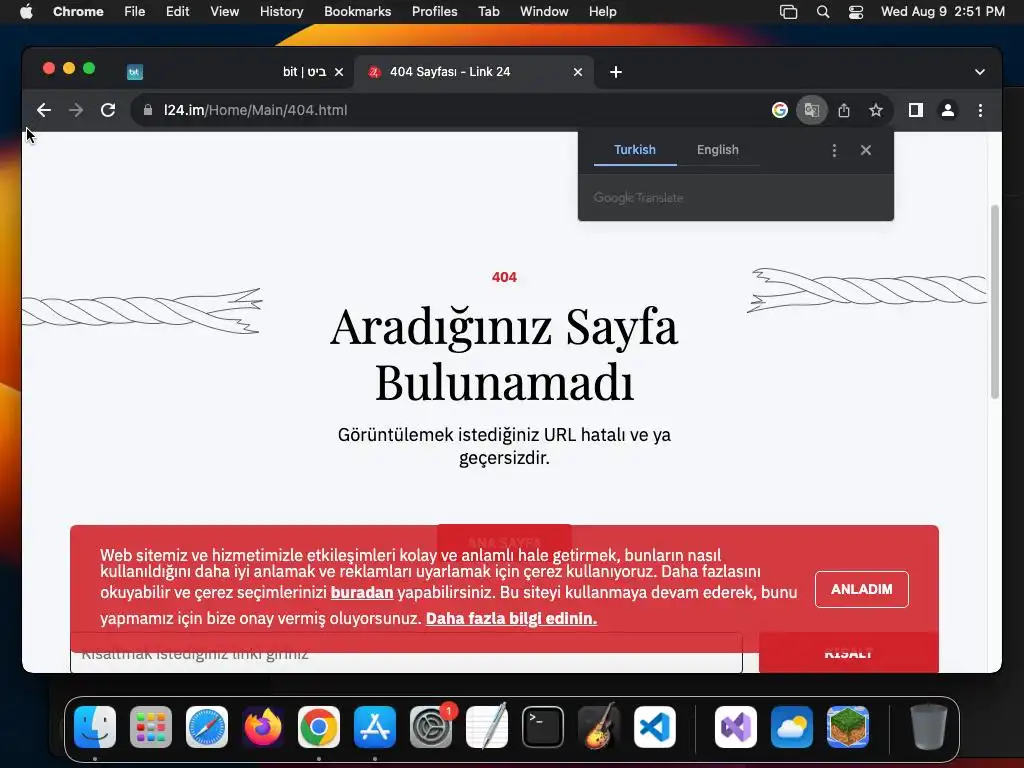Open 'Daha fazla bilgi edinin.' link
Image resolution: width=1024 pixels, height=768 pixels.
(x=511, y=618)
